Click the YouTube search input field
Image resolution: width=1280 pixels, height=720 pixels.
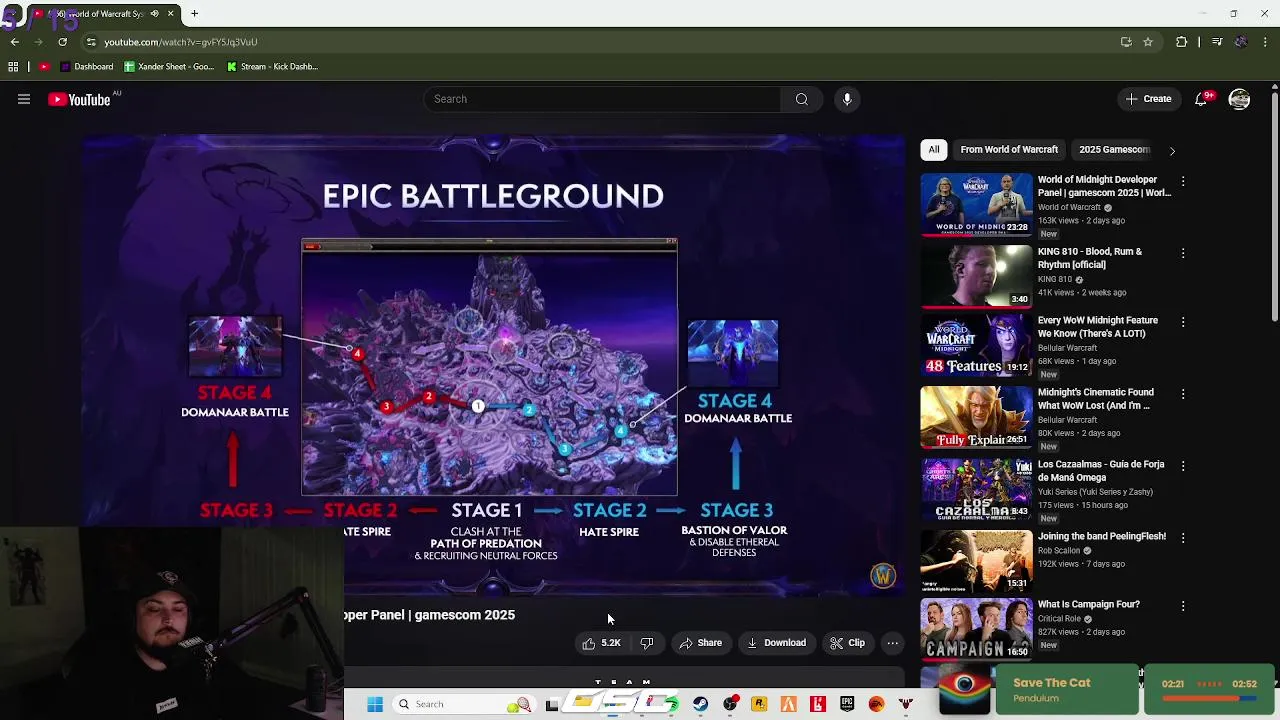click(603, 99)
